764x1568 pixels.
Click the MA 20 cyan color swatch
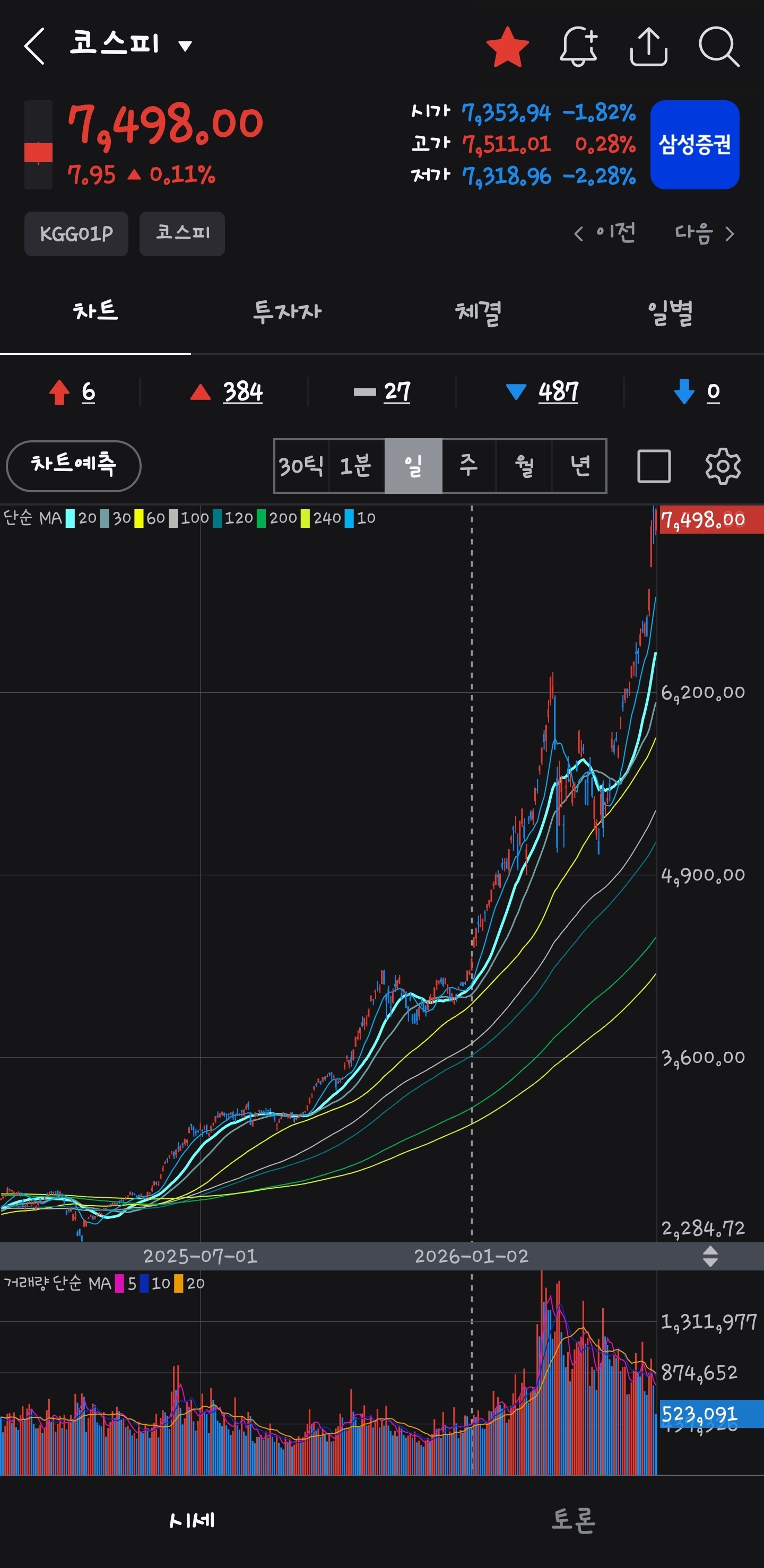tap(70, 518)
